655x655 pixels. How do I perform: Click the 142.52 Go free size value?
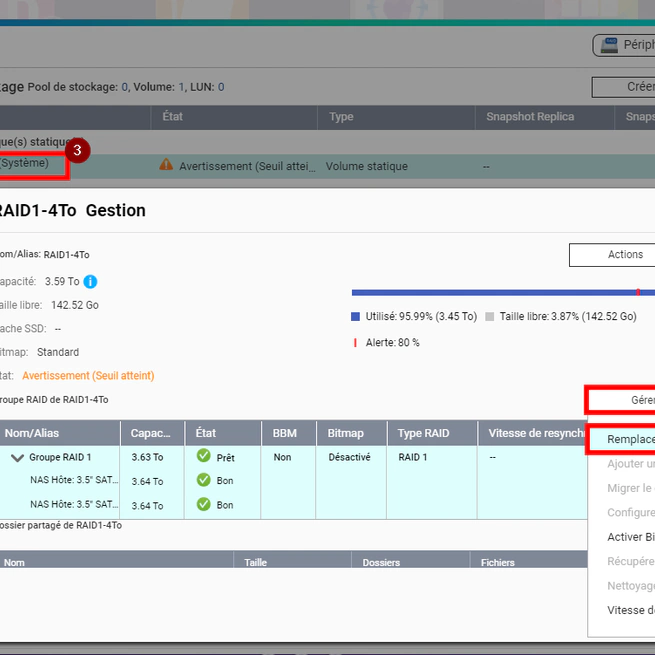point(75,305)
